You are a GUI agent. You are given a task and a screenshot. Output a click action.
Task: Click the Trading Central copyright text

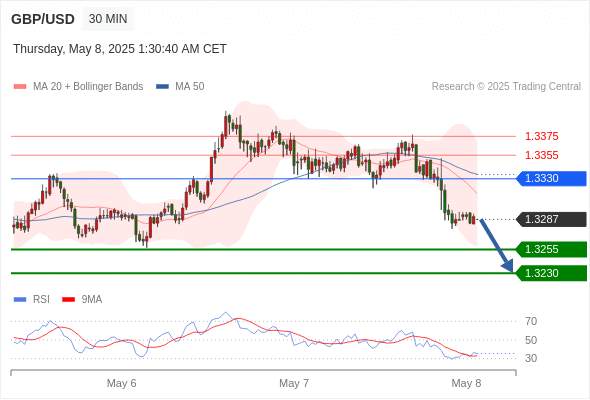pos(506,87)
